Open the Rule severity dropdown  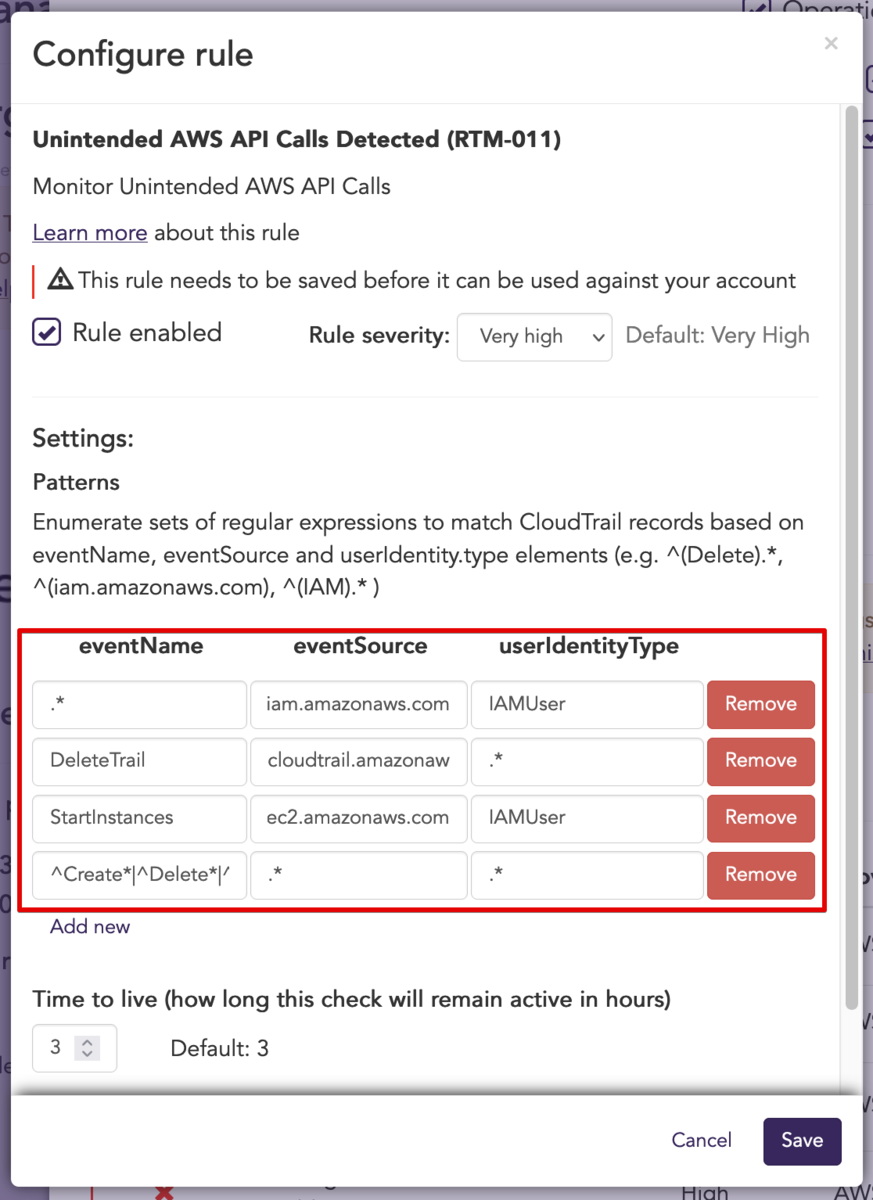tap(534, 337)
